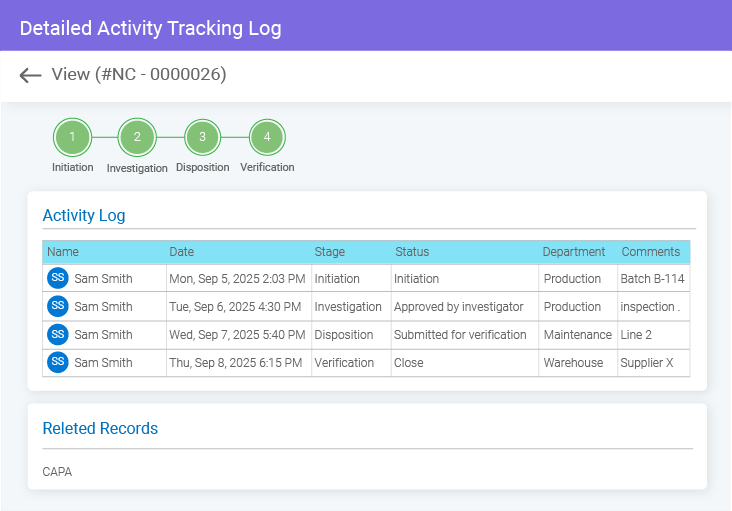The height and width of the screenshot is (511, 732).
Task: Click SS avatar in Wed, Sep 7 row
Action: 58,334
